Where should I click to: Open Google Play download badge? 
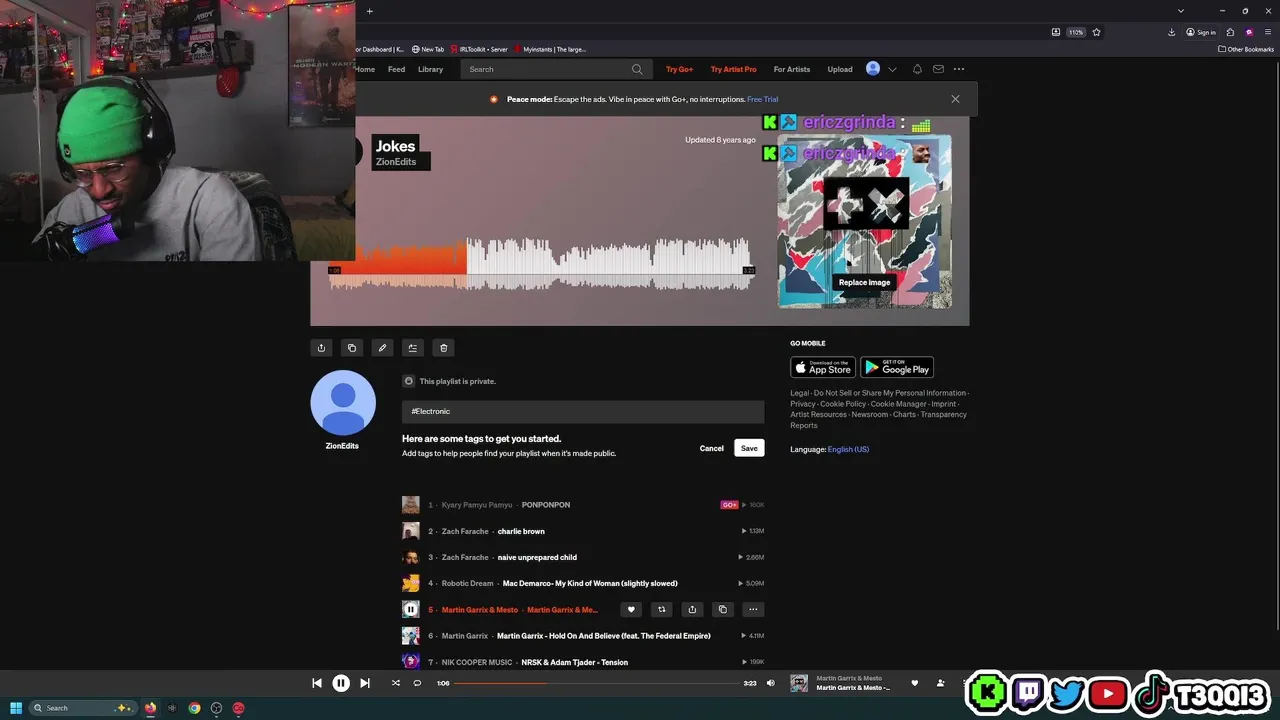tap(897, 367)
